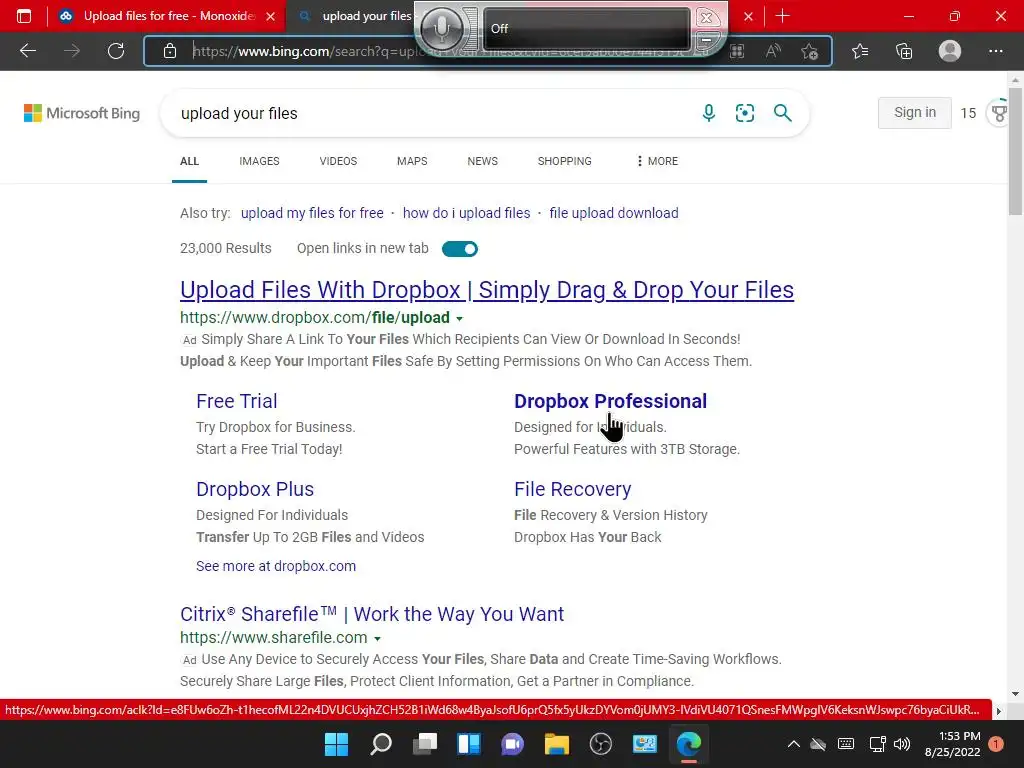
Task: Try suggestion upload my files for free
Action: 312,213
